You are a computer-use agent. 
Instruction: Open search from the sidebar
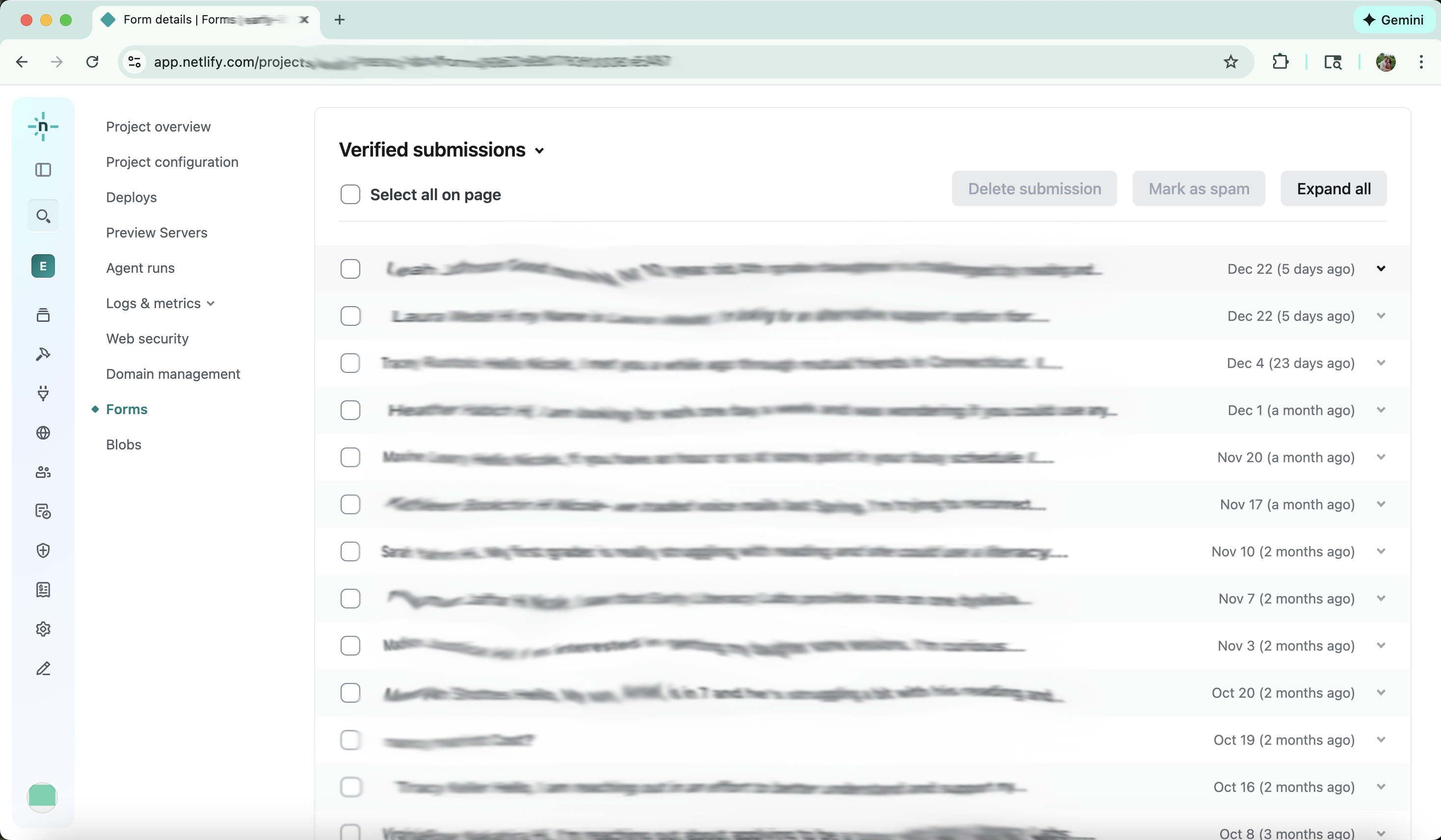pyautogui.click(x=44, y=215)
